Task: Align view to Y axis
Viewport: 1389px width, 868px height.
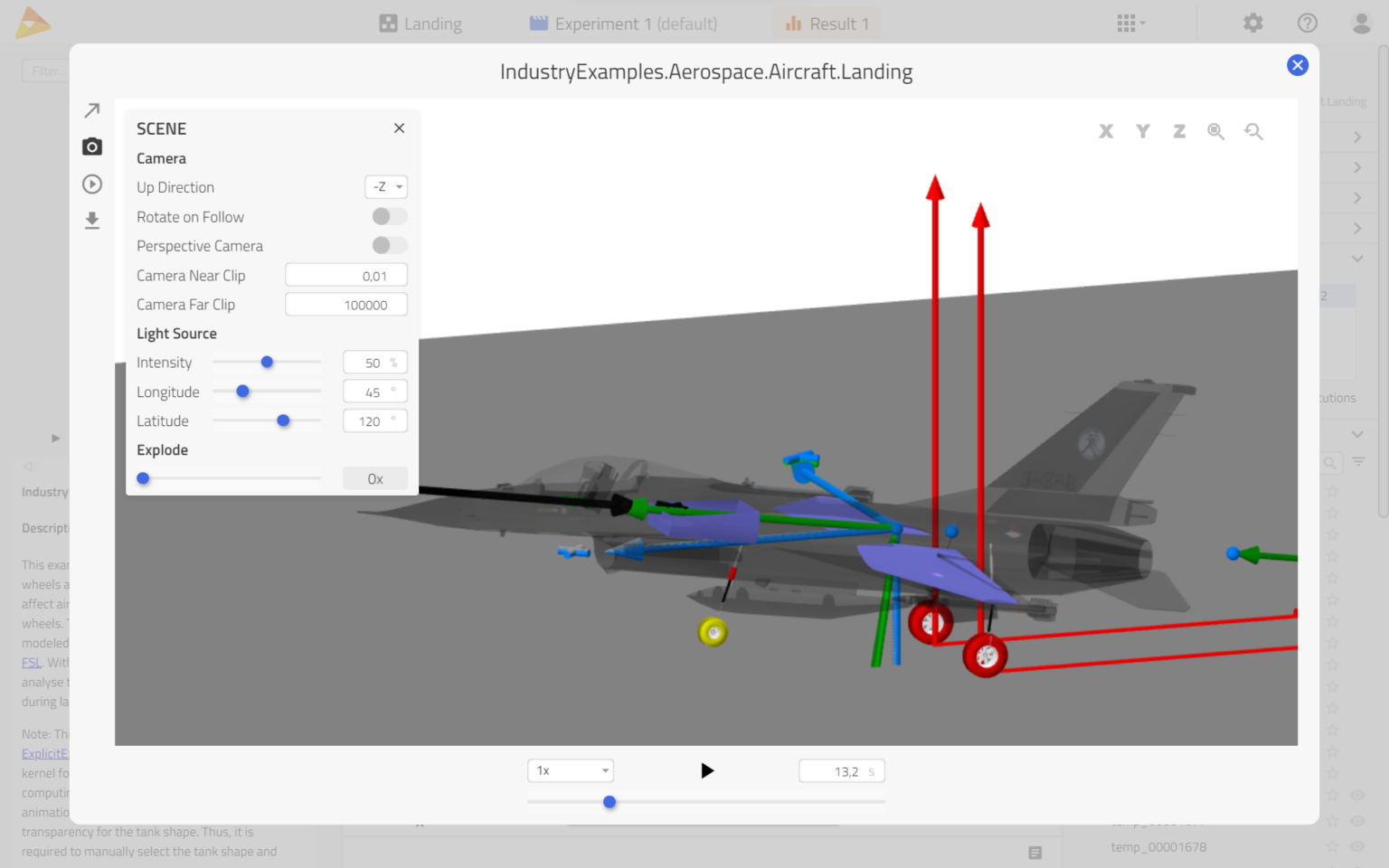Action: (x=1143, y=131)
